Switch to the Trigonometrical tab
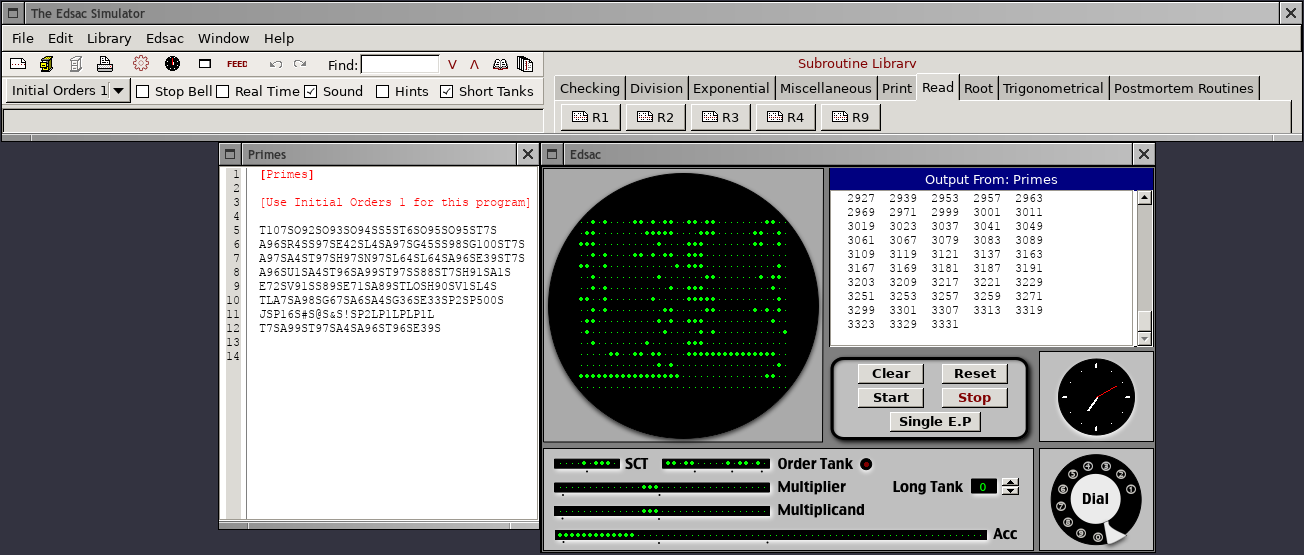1304x555 pixels. (1053, 88)
